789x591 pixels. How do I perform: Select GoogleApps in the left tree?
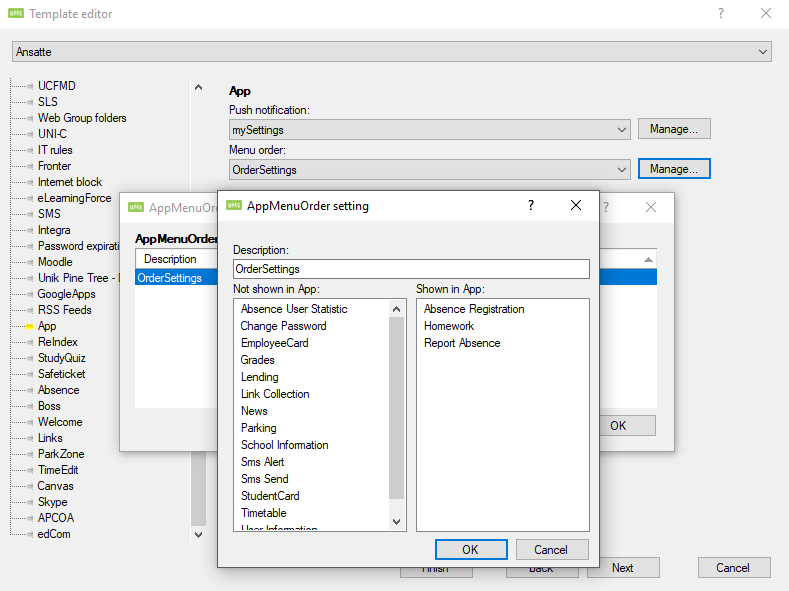(66, 294)
